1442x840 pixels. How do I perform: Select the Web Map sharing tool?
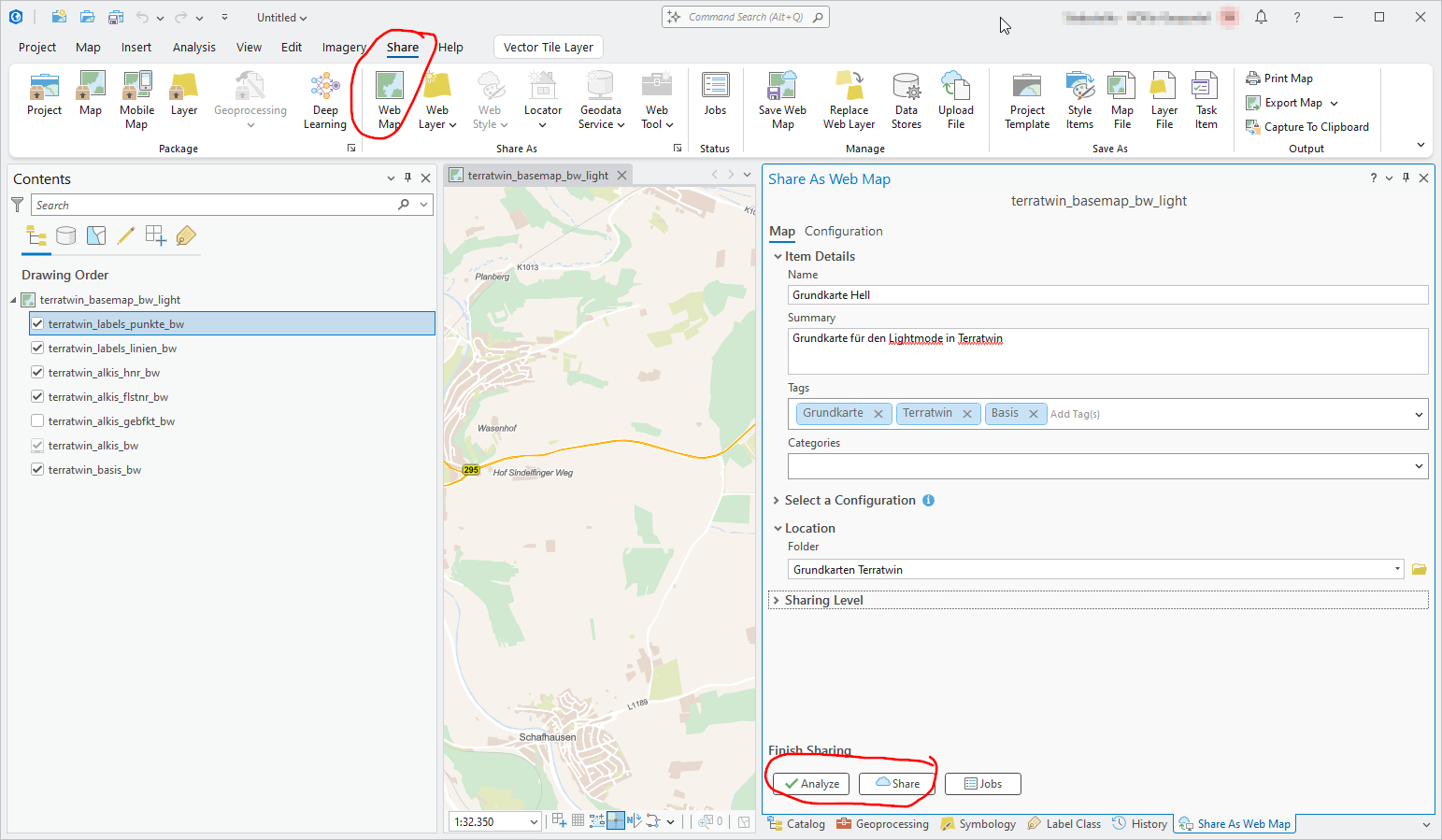388,98
